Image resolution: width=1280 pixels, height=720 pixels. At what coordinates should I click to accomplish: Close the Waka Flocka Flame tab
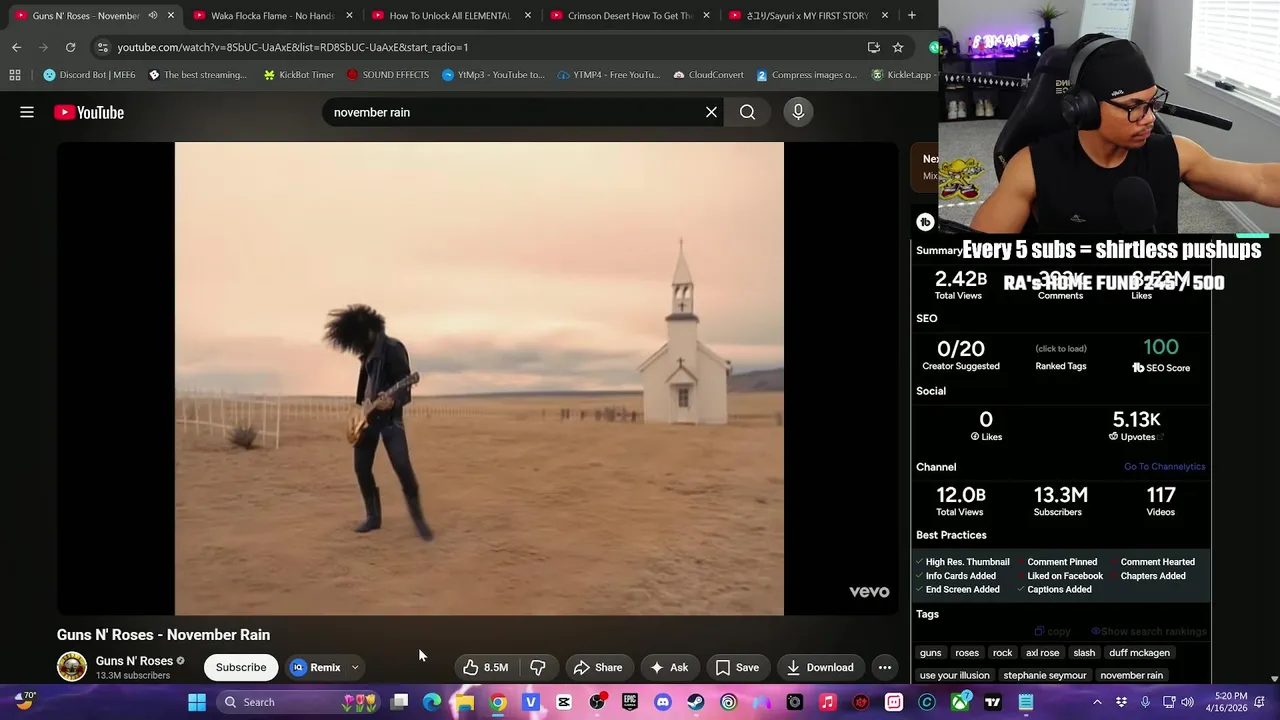tap(349, 15)
